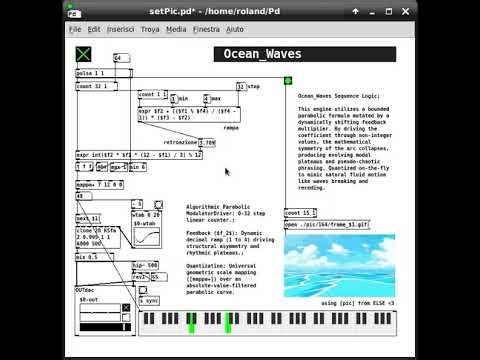Click the 'Quantization: Universal' comment text
Viewport: 480px width, 360px height.
(x=221, y=266)
